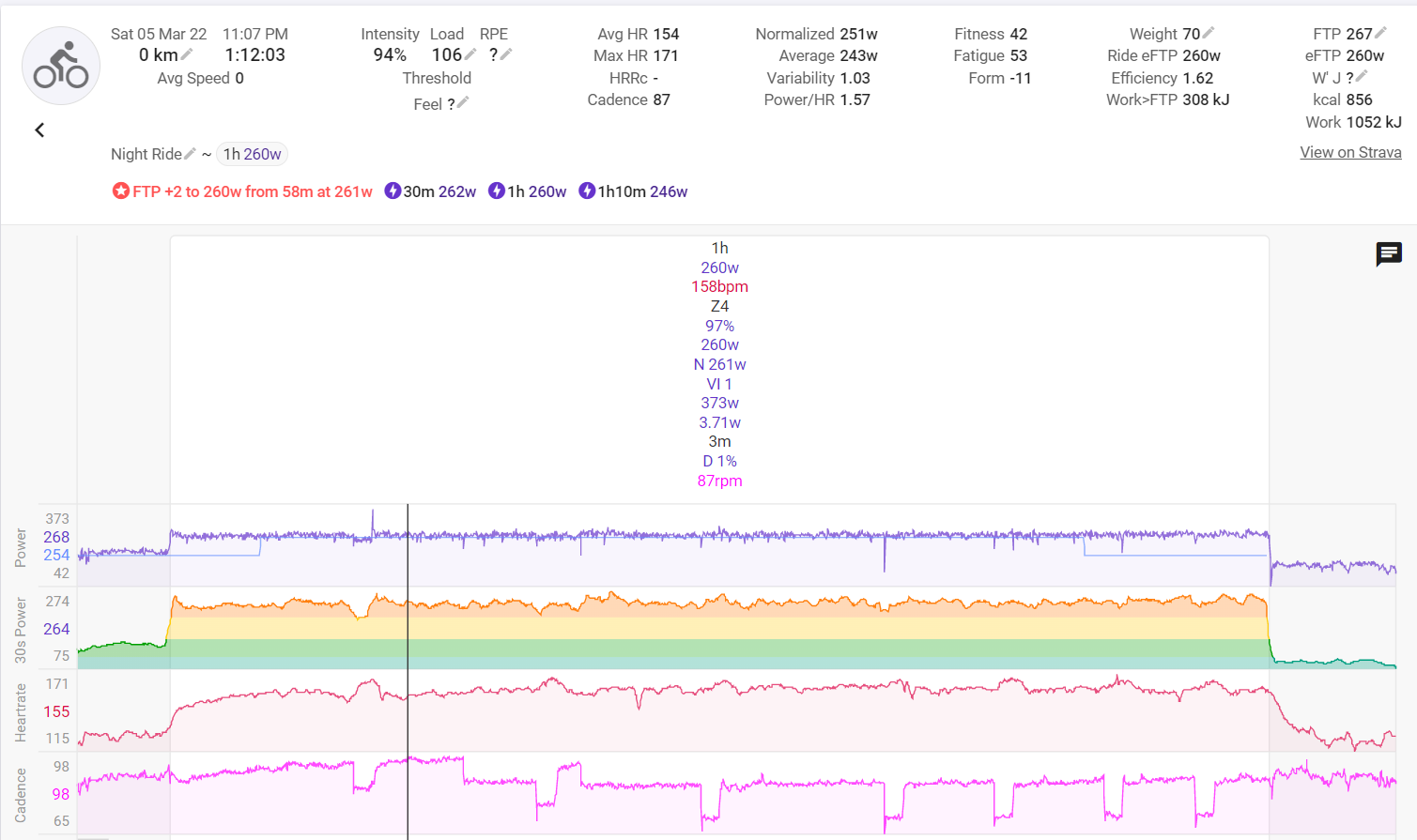
Task: Edit W' J value with pencil icon
Action: (1362, 77)
